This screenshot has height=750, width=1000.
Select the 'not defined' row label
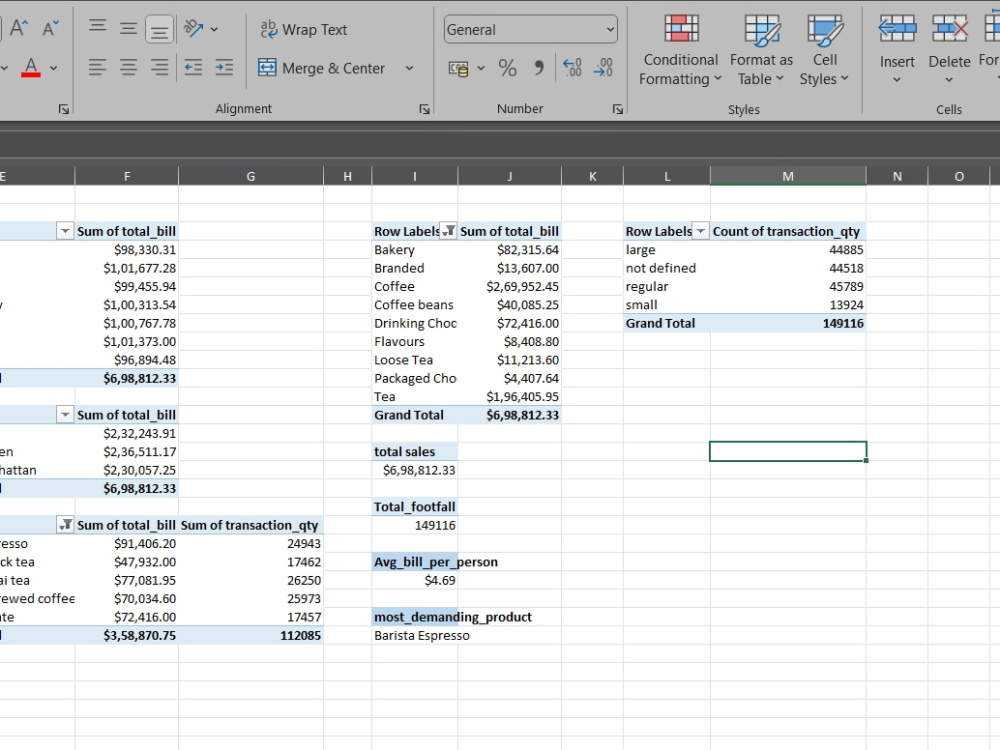tap(666, 268)
